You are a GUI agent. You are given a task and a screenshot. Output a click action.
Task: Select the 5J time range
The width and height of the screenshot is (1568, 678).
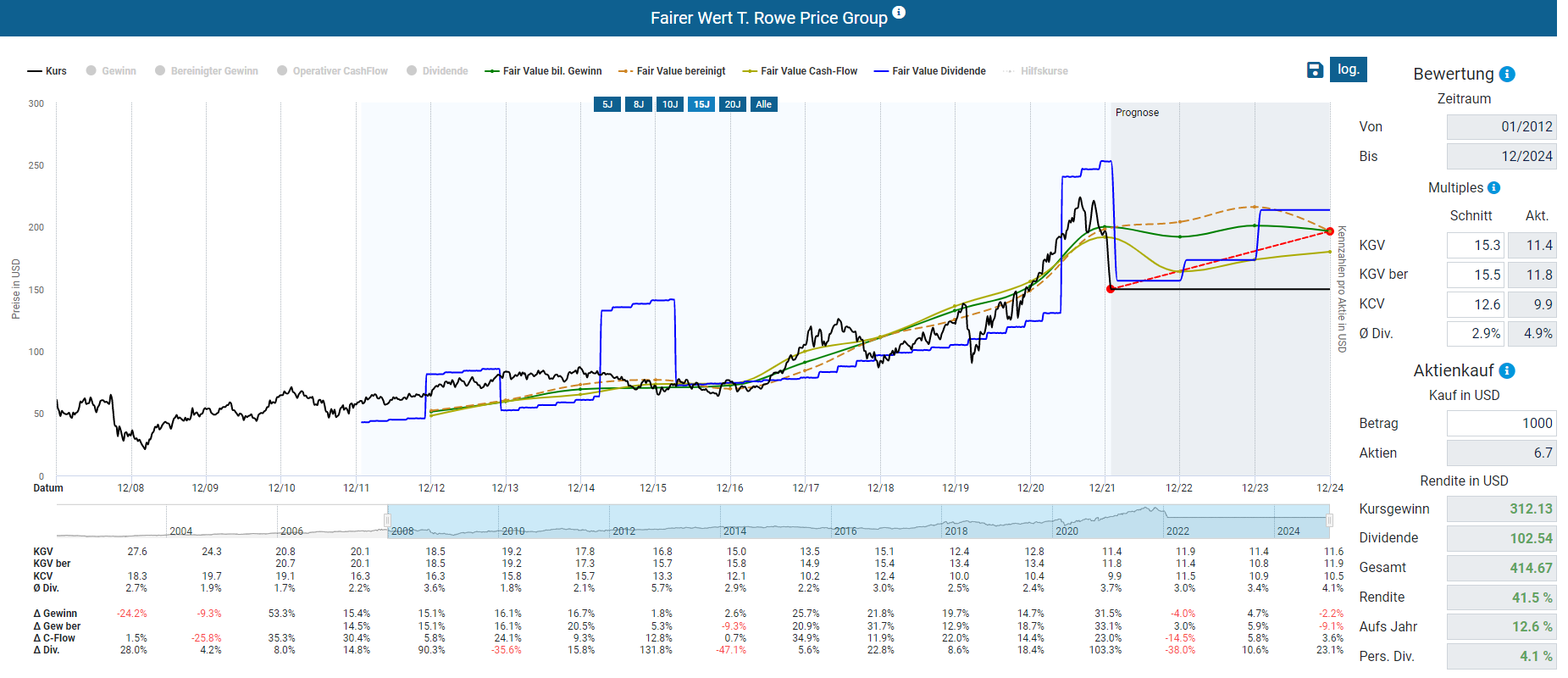(607, 104)
